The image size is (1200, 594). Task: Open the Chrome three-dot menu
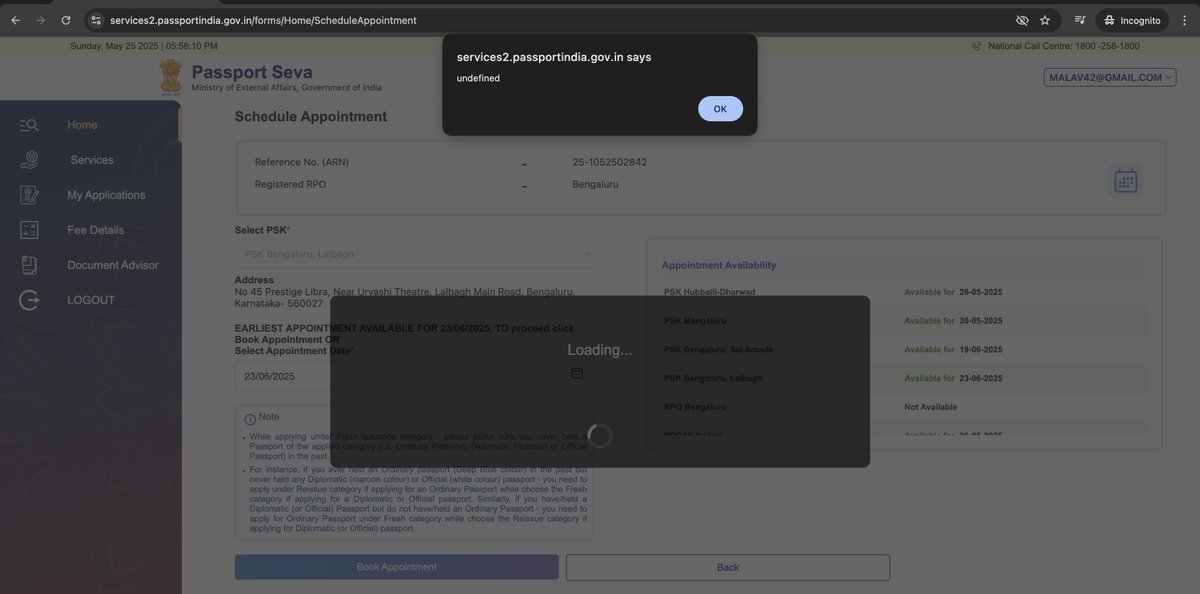click(1184, 20)
